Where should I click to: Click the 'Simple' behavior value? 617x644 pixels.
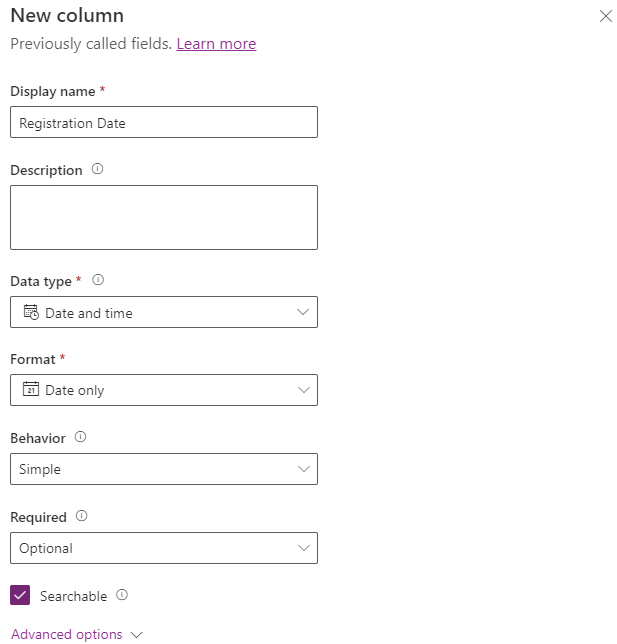pos(40,469)
